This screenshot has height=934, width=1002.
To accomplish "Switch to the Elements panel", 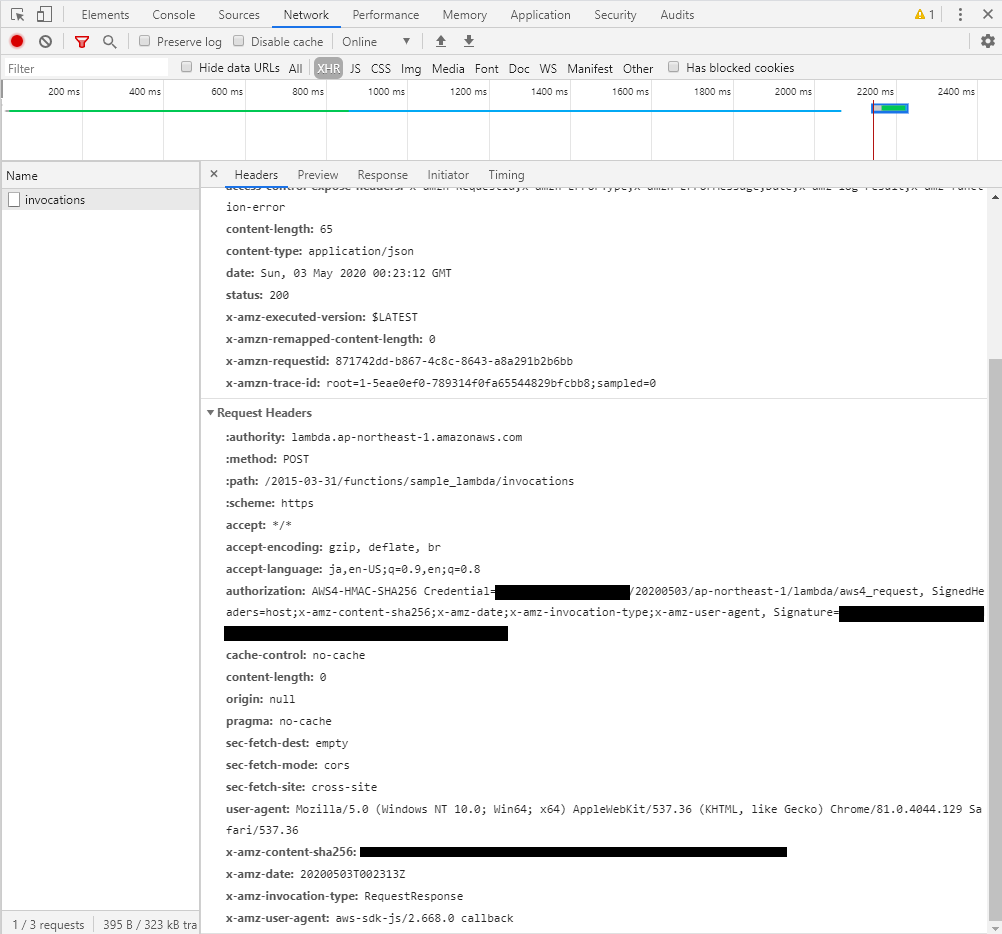I will tap(105, 15).
